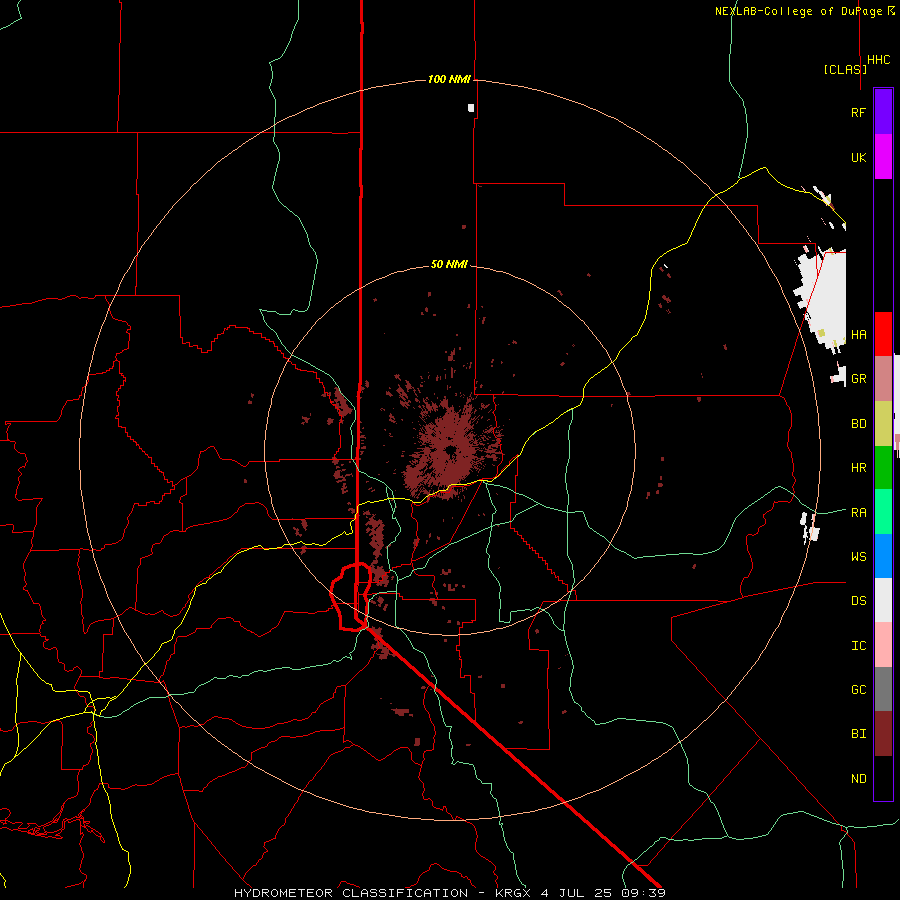The width and height of the screenshot is (900, 900).
Task: Click the 'GC' legend label
Action: (x=859, y=690)
